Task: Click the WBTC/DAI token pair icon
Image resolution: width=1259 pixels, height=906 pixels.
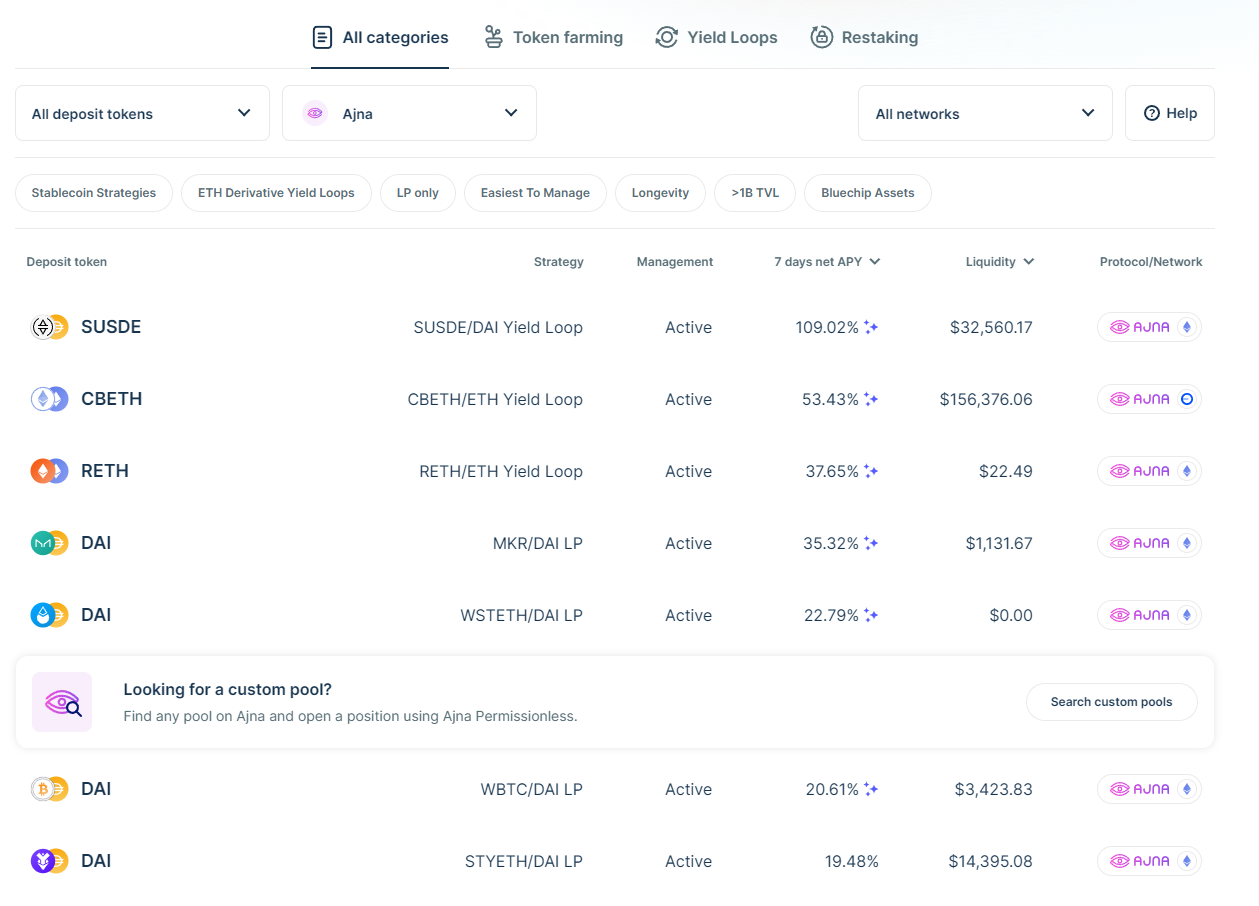Action: click(x=49, y=789)
